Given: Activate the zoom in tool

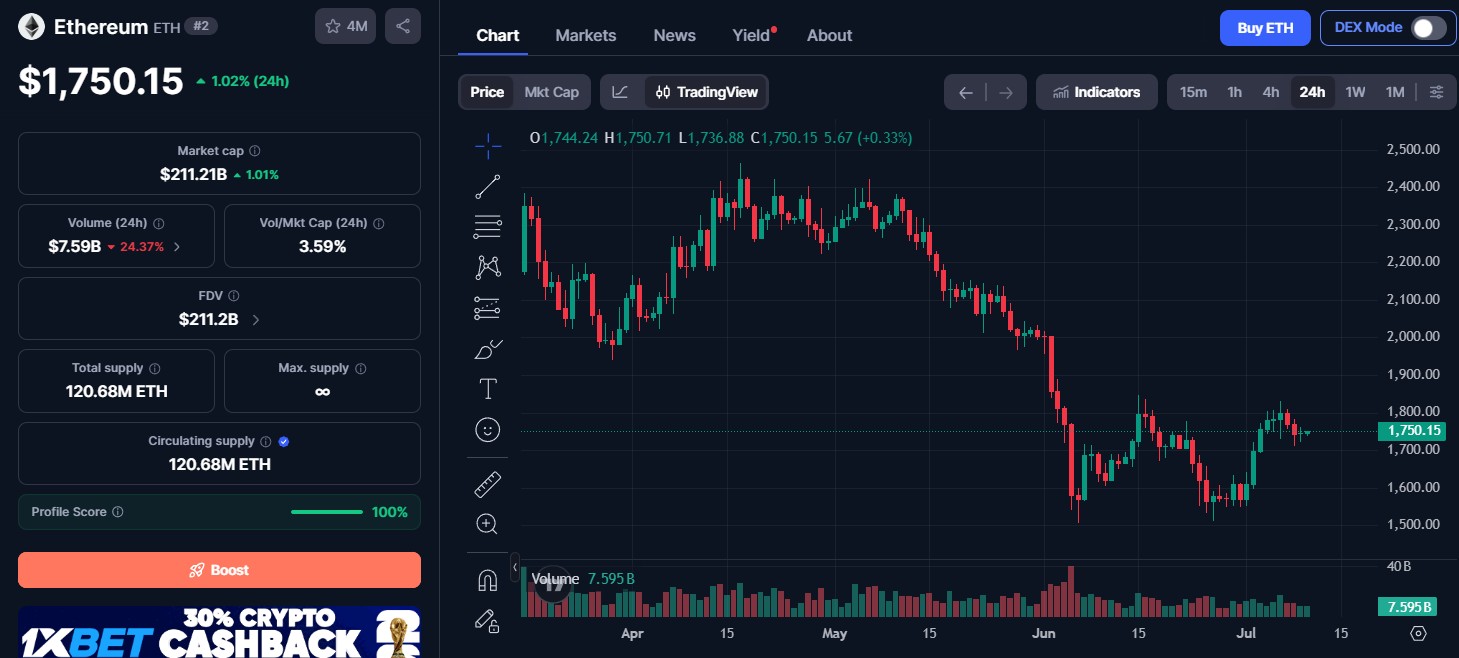Looking at the screenshot, I should (488, 524).
